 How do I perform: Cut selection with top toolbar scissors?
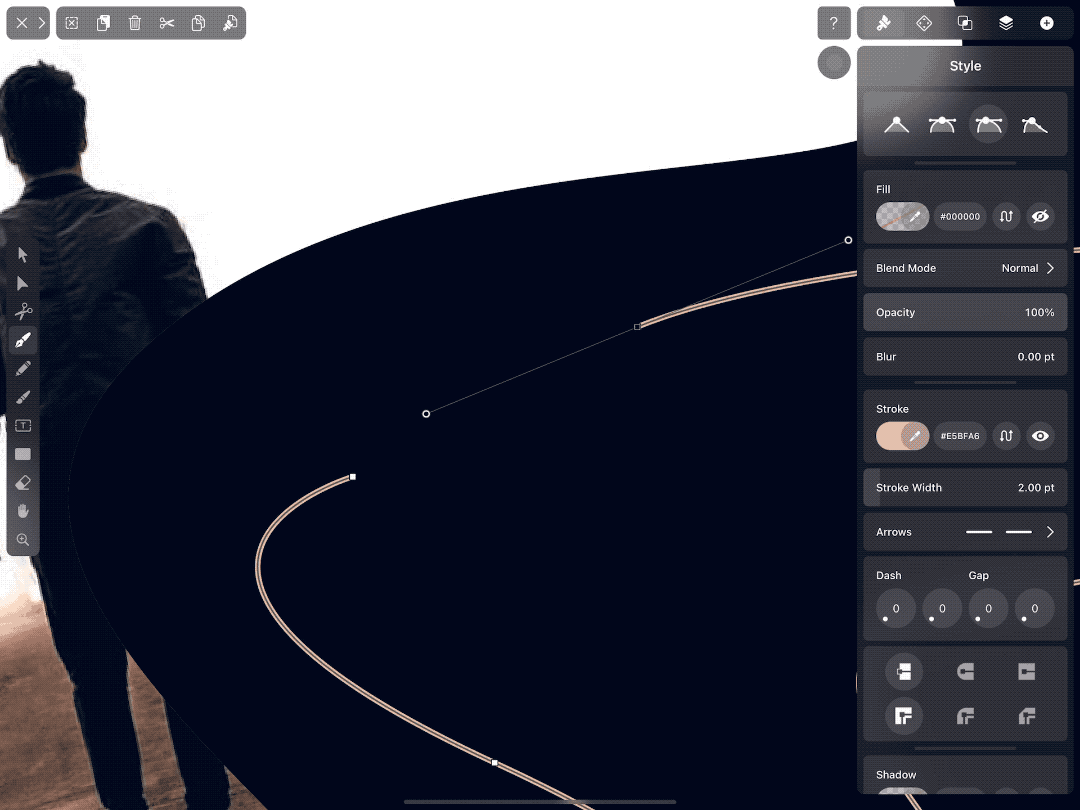tap(167, 23)
